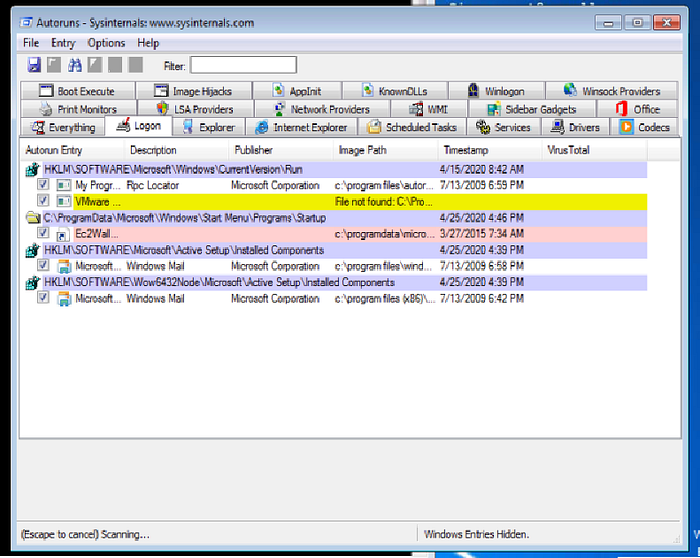Click the registry icon beside HKLM CurrentVersion\Run
Screen dimensions: 700x558
[32, 170]
